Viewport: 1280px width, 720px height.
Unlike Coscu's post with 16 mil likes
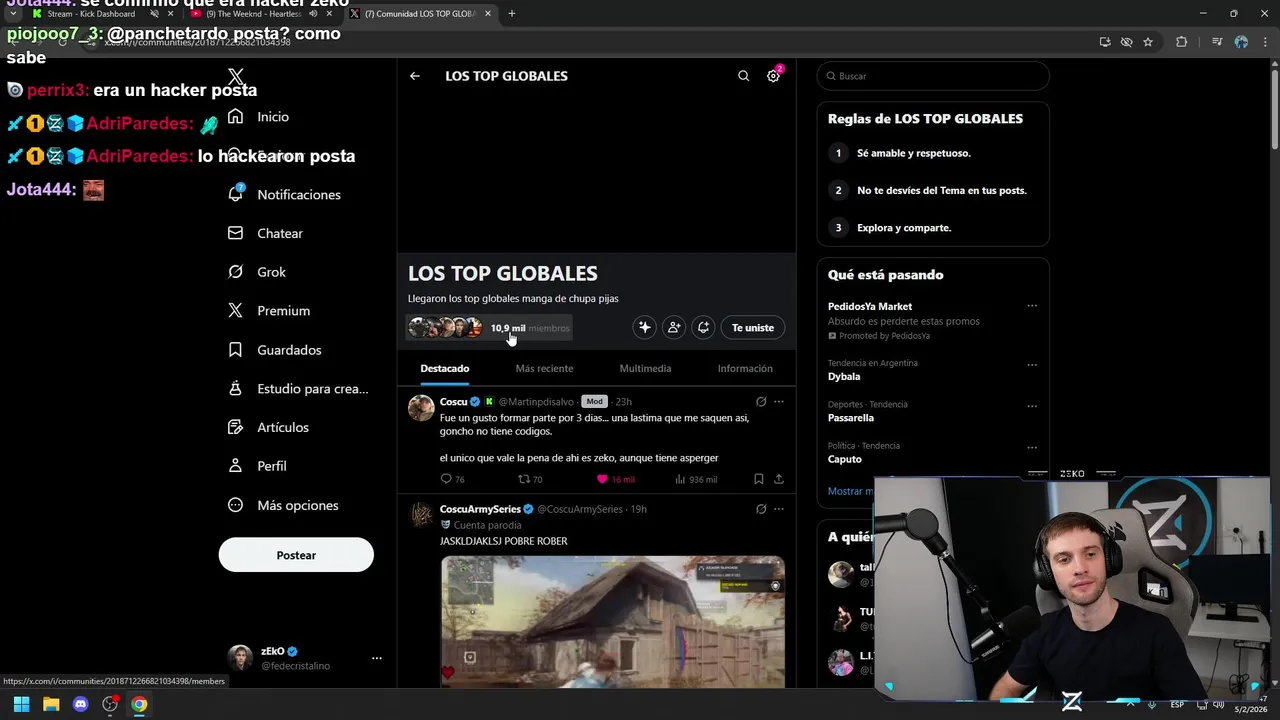(x=615, y=479)
